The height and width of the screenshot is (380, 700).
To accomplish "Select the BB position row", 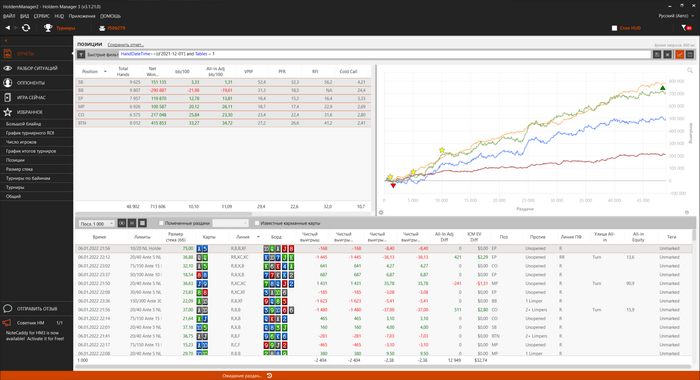I will [x=223, y=90].
